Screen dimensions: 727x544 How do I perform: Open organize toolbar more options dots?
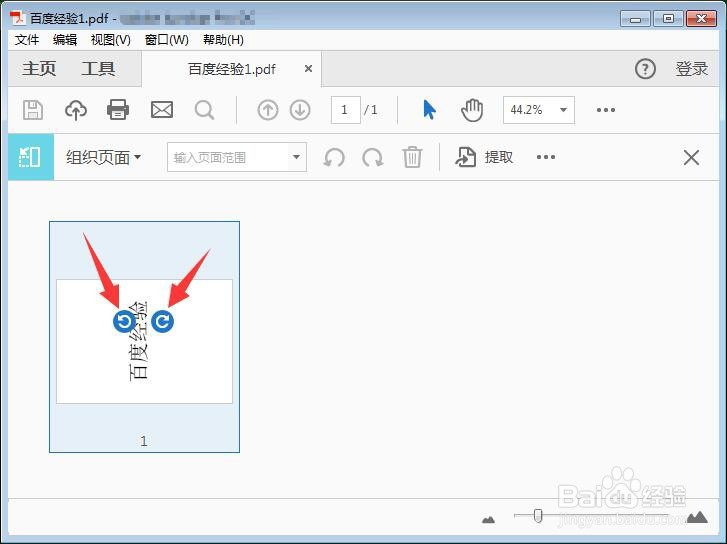(x=546, y=157)
